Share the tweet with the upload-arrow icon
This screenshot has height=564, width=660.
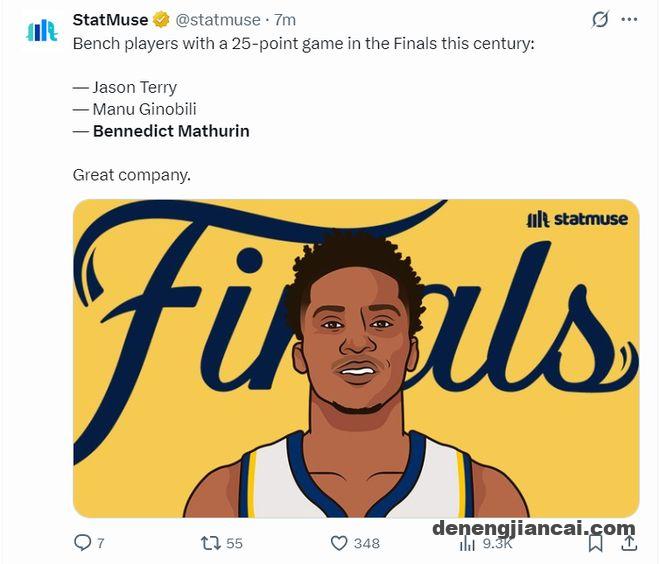point(629,543)
